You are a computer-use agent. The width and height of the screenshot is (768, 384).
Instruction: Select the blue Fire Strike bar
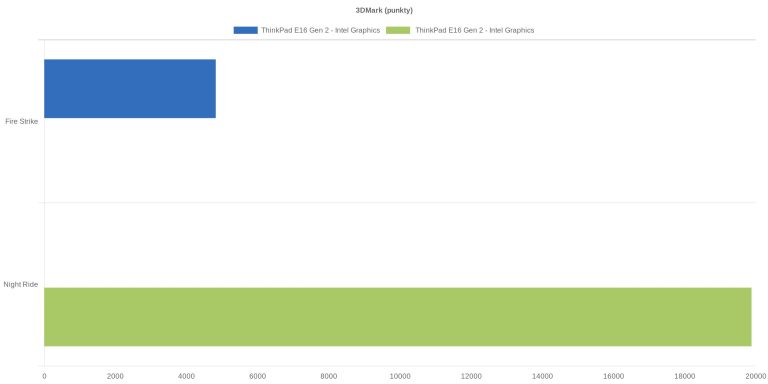click(130, 89)
